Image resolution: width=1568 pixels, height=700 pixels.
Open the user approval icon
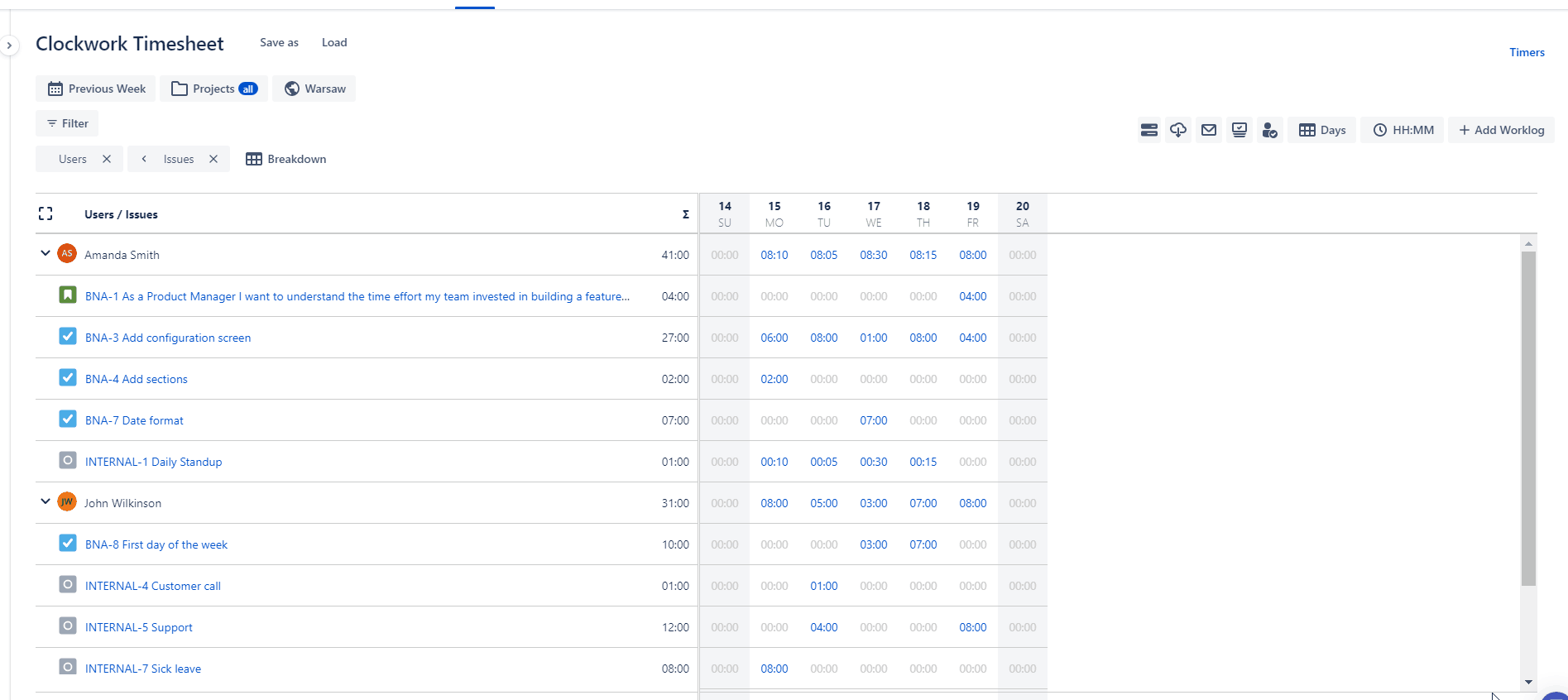click(x=1270, y=130)
